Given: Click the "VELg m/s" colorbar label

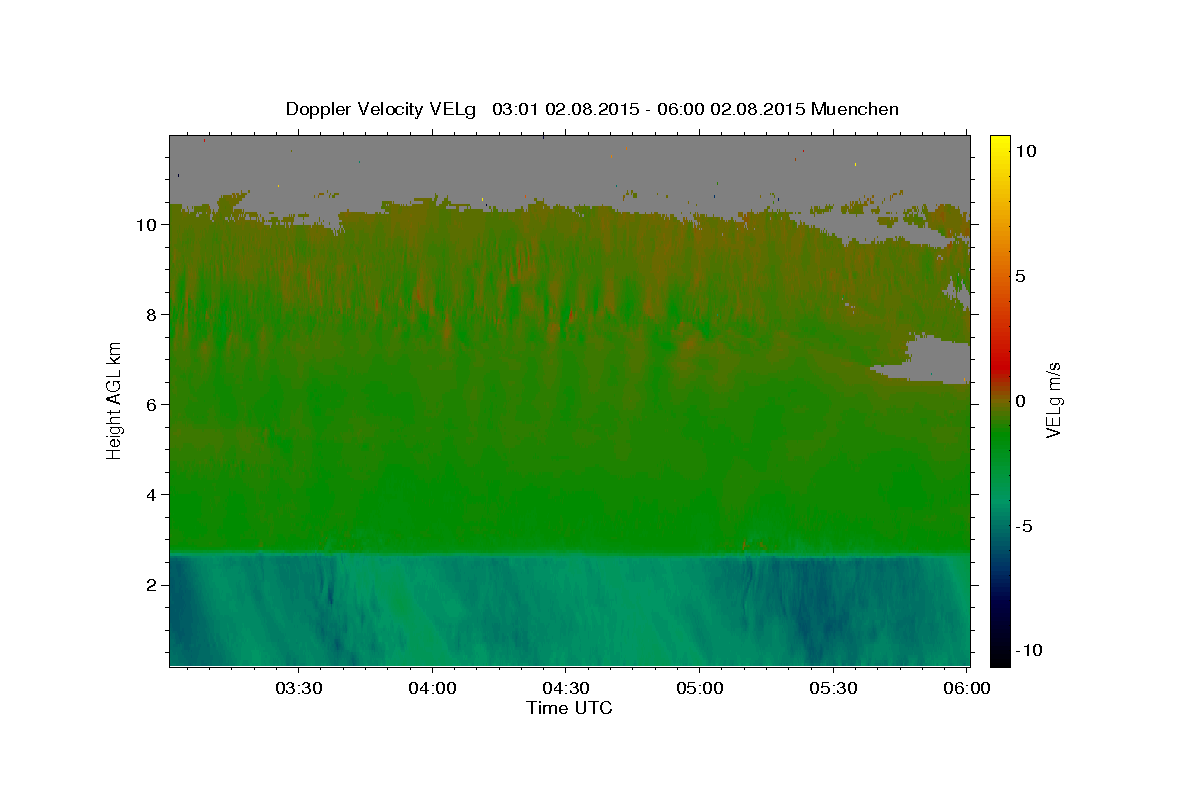Looking at the screenshot, I should click(1053, 400).
